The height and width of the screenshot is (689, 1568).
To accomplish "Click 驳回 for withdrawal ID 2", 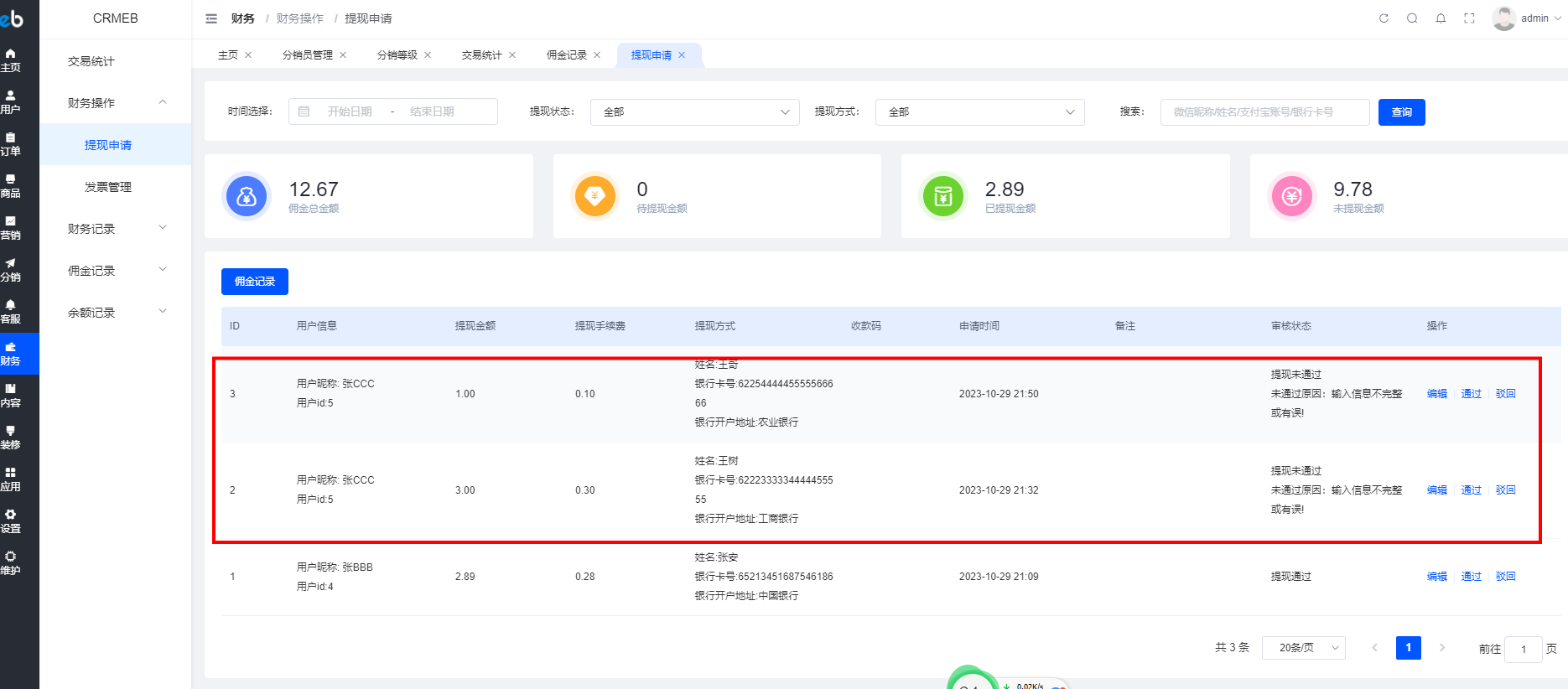I will click(x=1506, y=490).
